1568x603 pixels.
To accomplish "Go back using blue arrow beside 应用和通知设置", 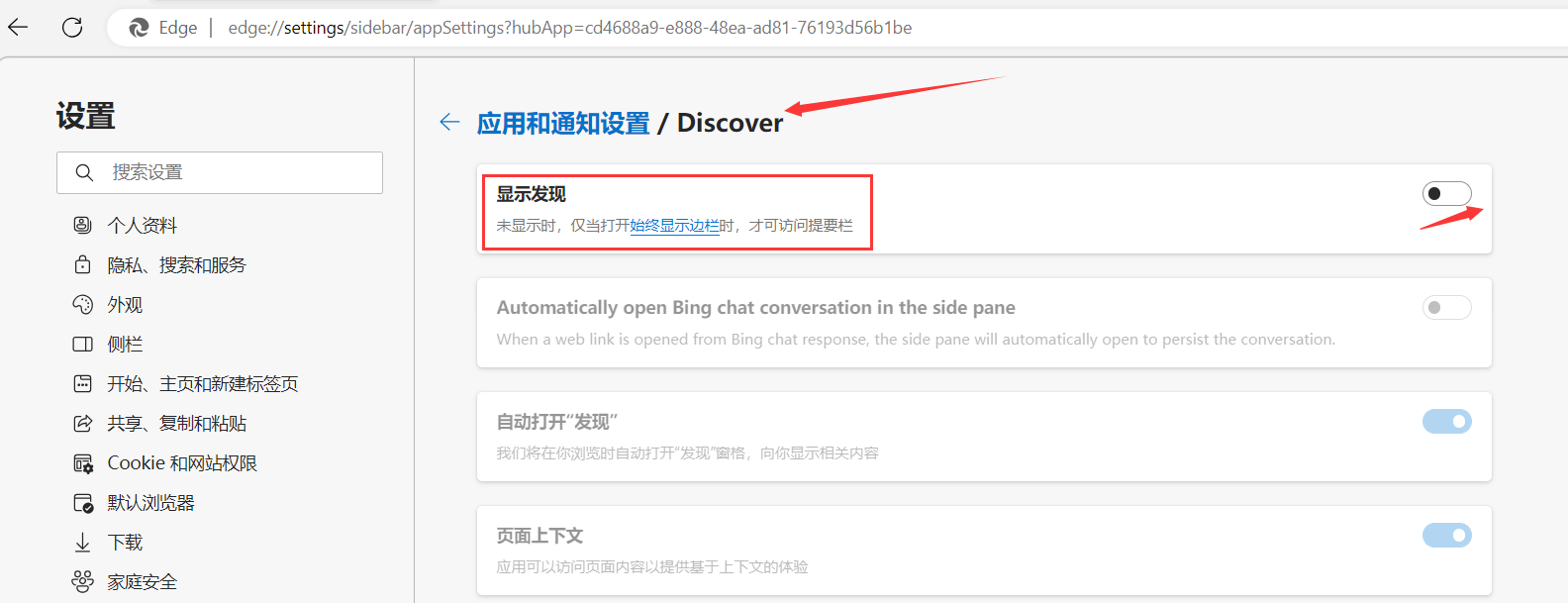I will coord(449,122).
